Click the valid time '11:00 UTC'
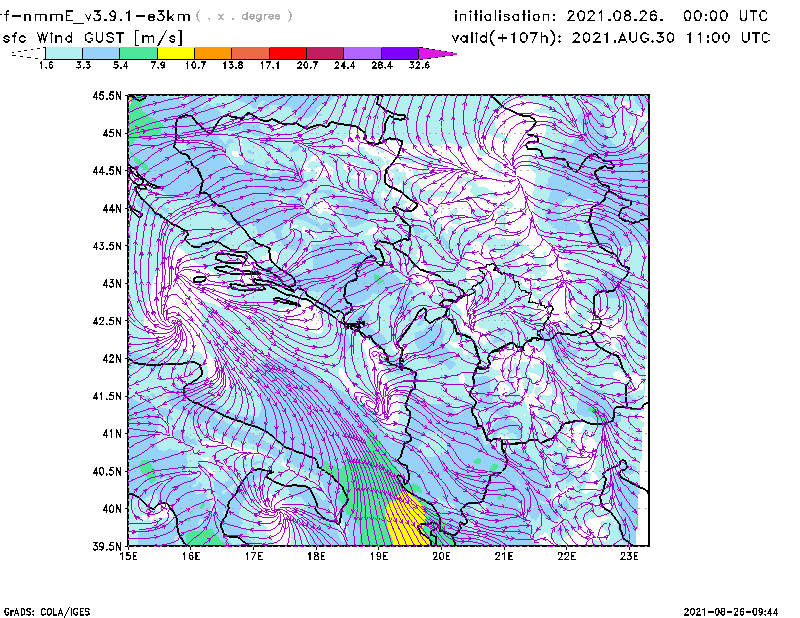This screenshot has width=800, height=618. point(728,38)
